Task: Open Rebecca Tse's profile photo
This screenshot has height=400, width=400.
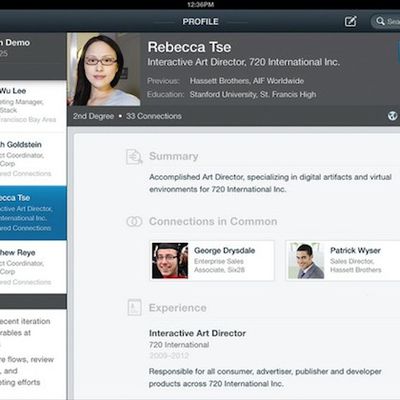Action: [104, 69]
